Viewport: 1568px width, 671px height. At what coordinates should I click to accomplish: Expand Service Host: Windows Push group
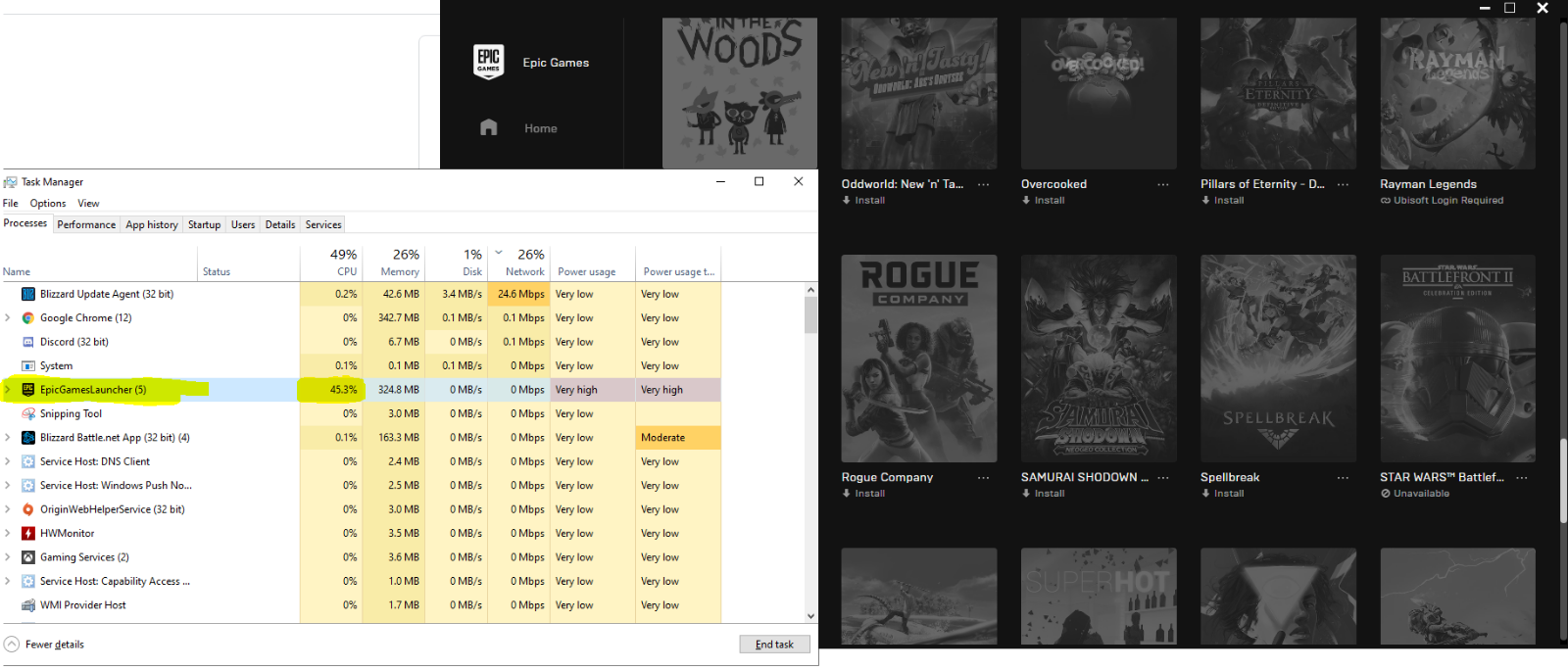coord(8,486)
